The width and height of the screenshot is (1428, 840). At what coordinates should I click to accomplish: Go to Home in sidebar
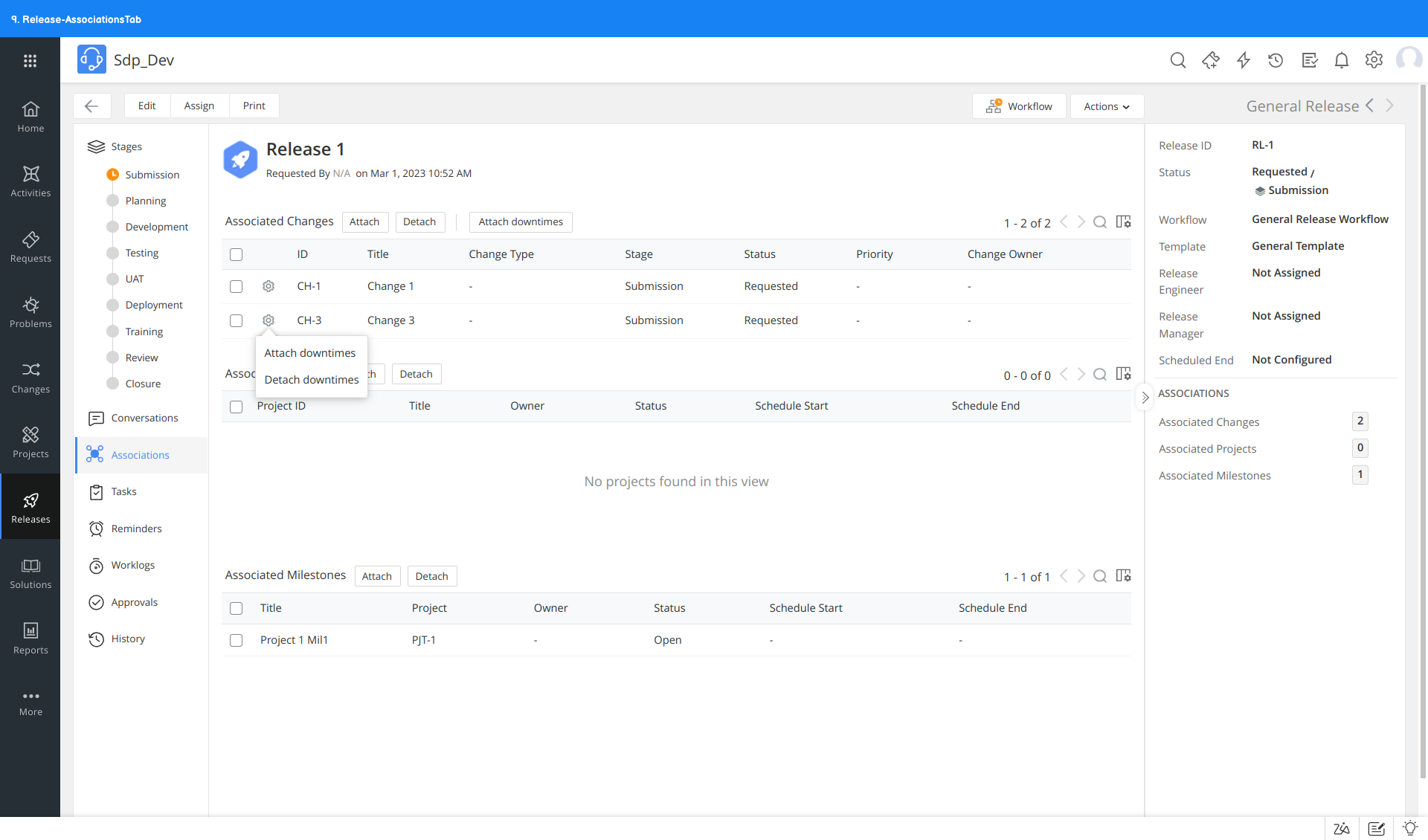point(30,117)
